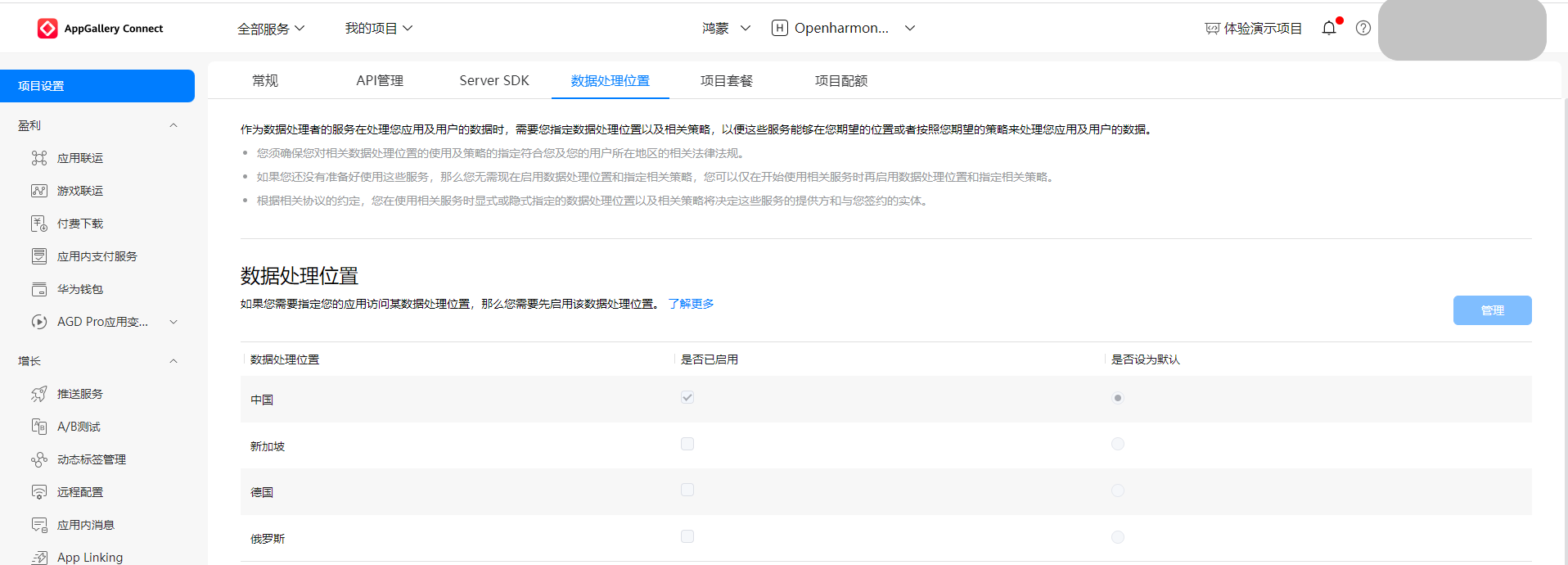Click the 远程配置 sidebar icon
This screenshot has height=565, width=1568.
coord(39,492)
